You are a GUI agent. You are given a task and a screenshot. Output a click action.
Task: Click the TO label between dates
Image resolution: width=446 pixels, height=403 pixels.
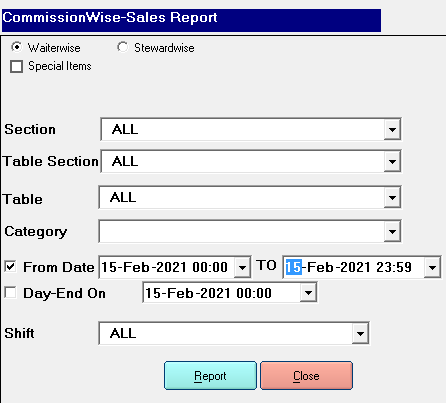click(266, 266)
